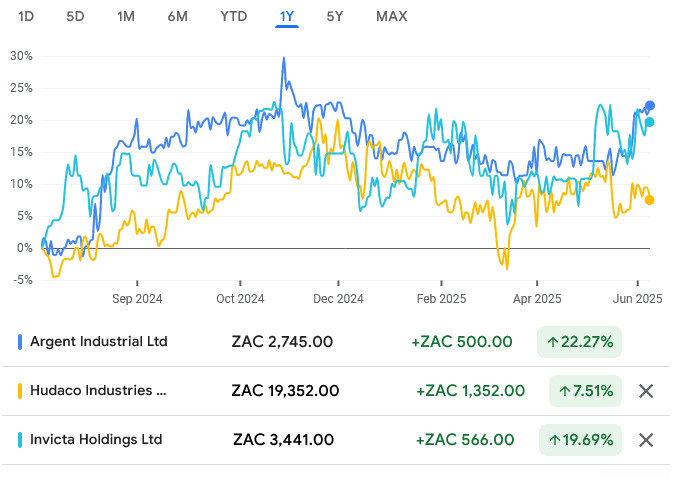Remove Hudaco Industries from comparison
Screen dimensions: 679x479
coord(646,391)
